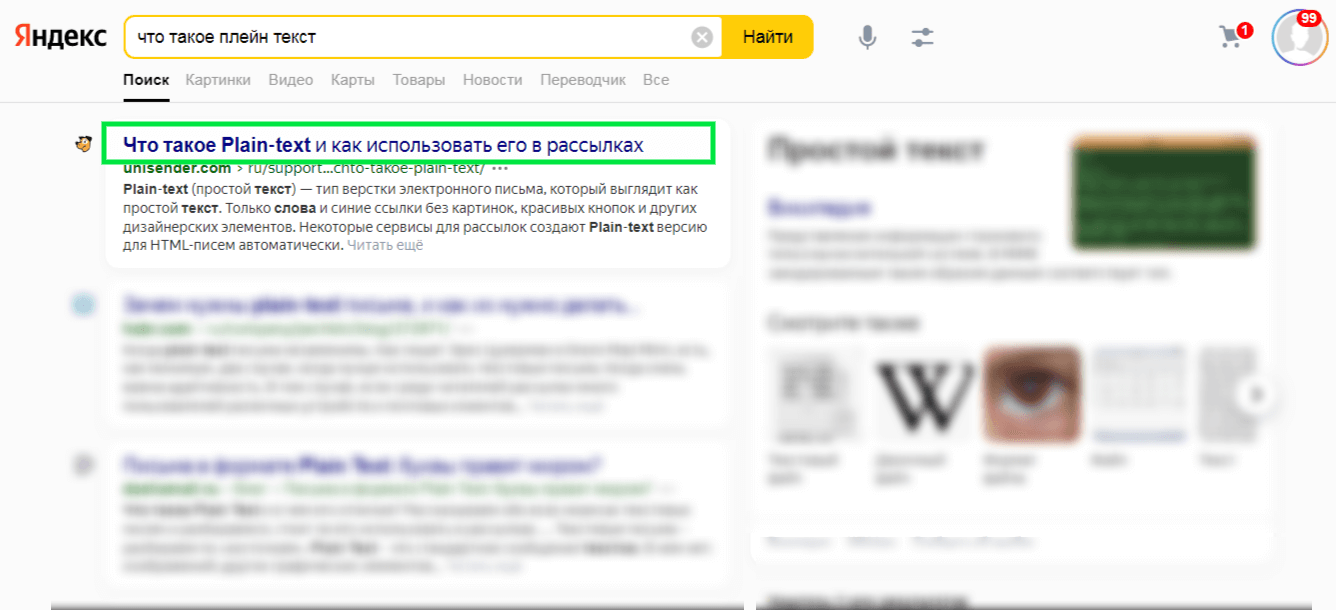Open the Карты tab
Viewport: 1336px width, 610px height.
click(x=353, y=80)
